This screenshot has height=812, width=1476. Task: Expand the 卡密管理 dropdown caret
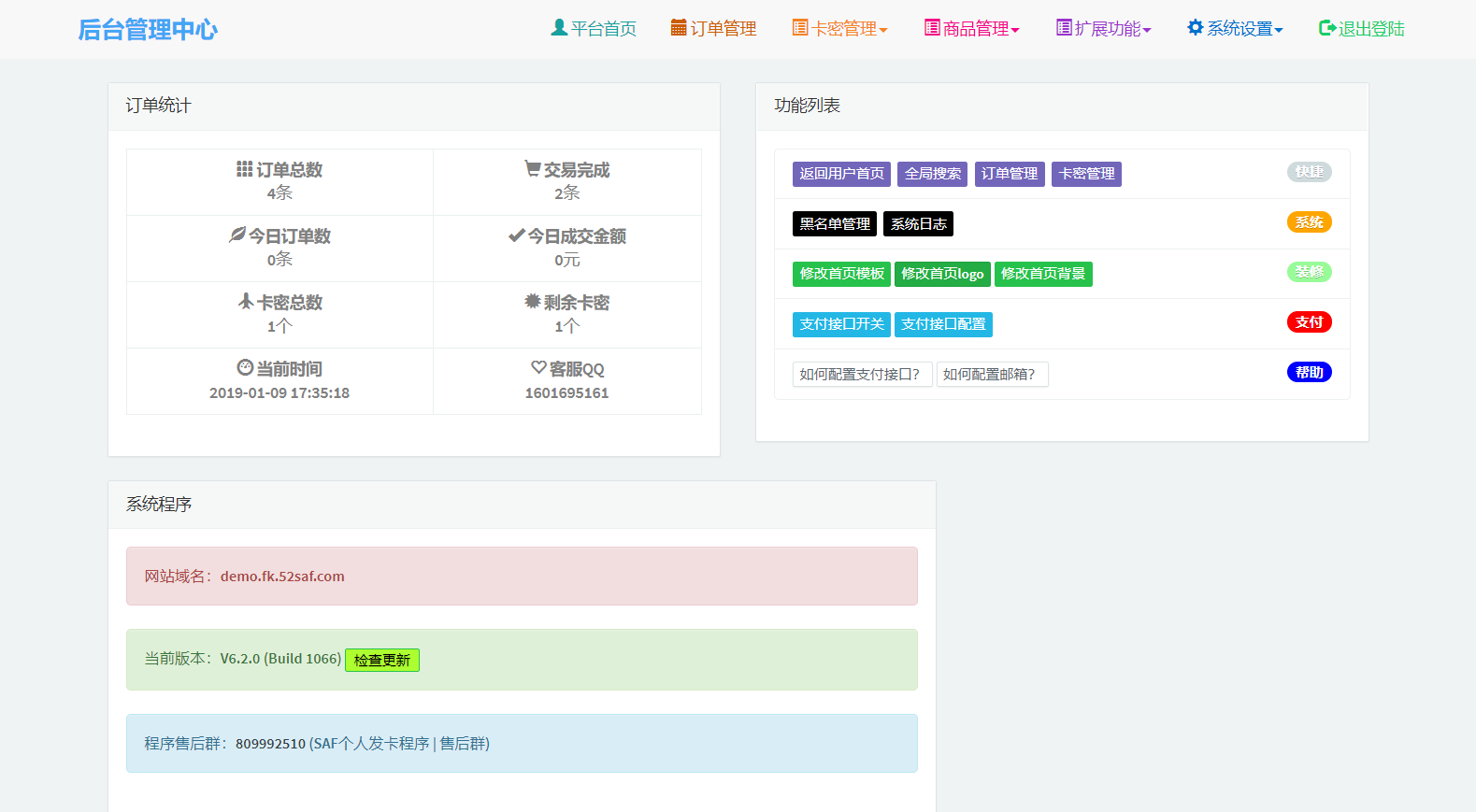(883, 30)
